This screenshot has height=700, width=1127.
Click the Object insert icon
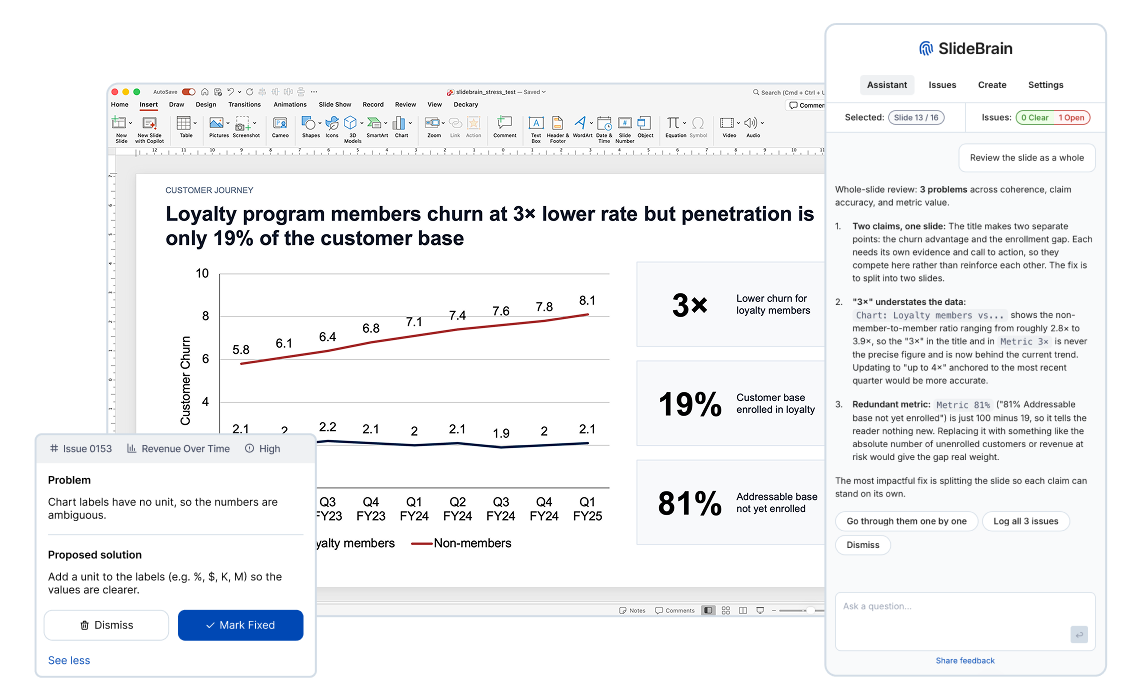pyautogui.click(x=644, y=123)
